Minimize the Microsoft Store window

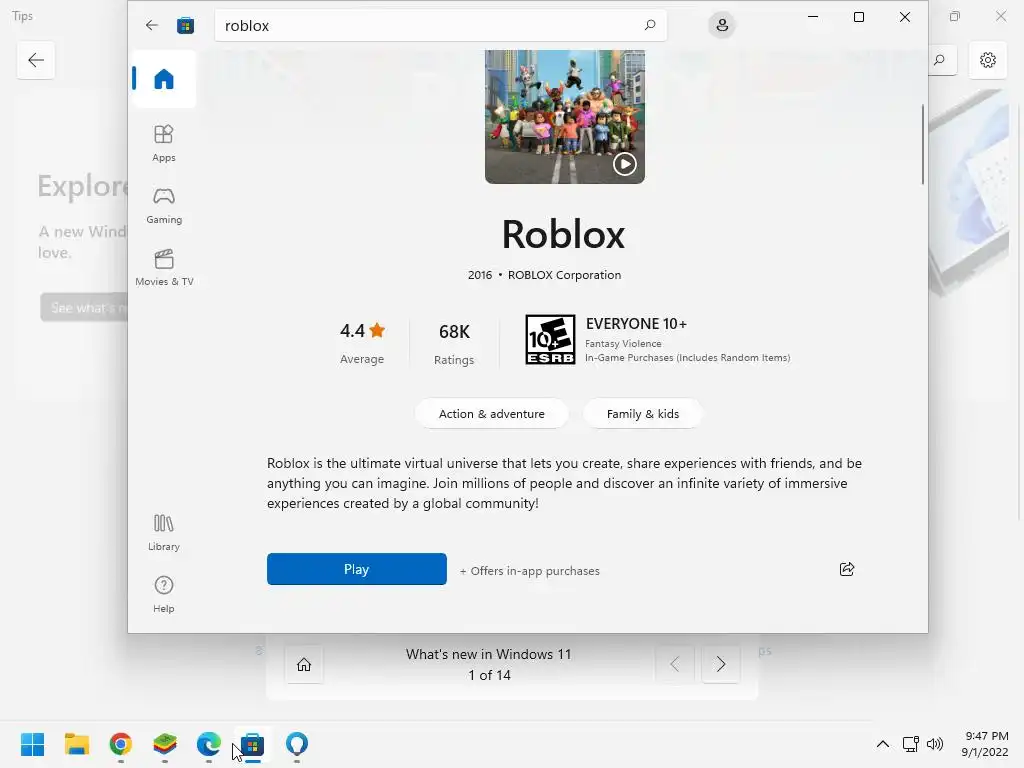813,17
